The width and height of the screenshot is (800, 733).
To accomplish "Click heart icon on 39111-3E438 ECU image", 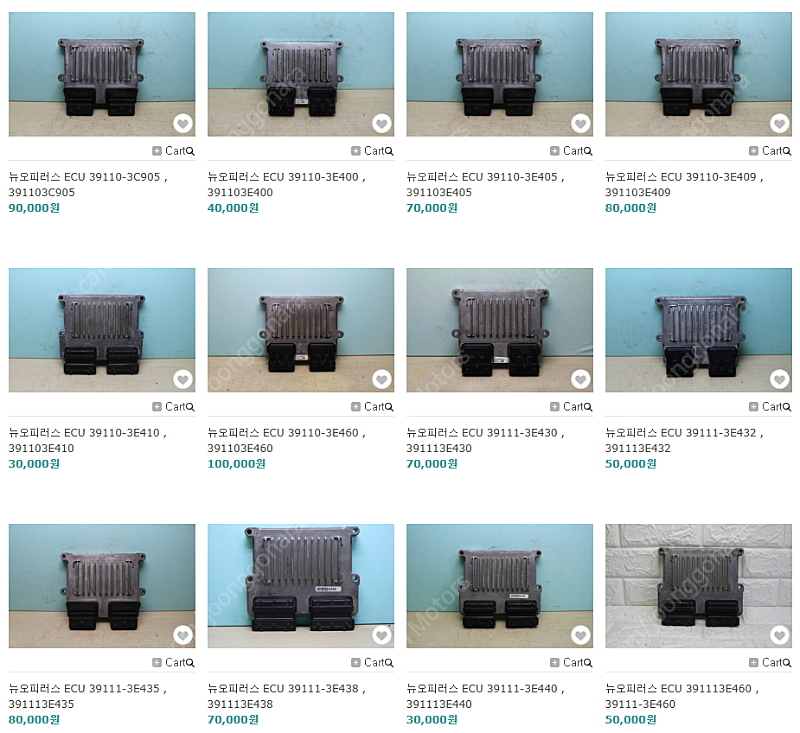I will [x=382, y=635].
